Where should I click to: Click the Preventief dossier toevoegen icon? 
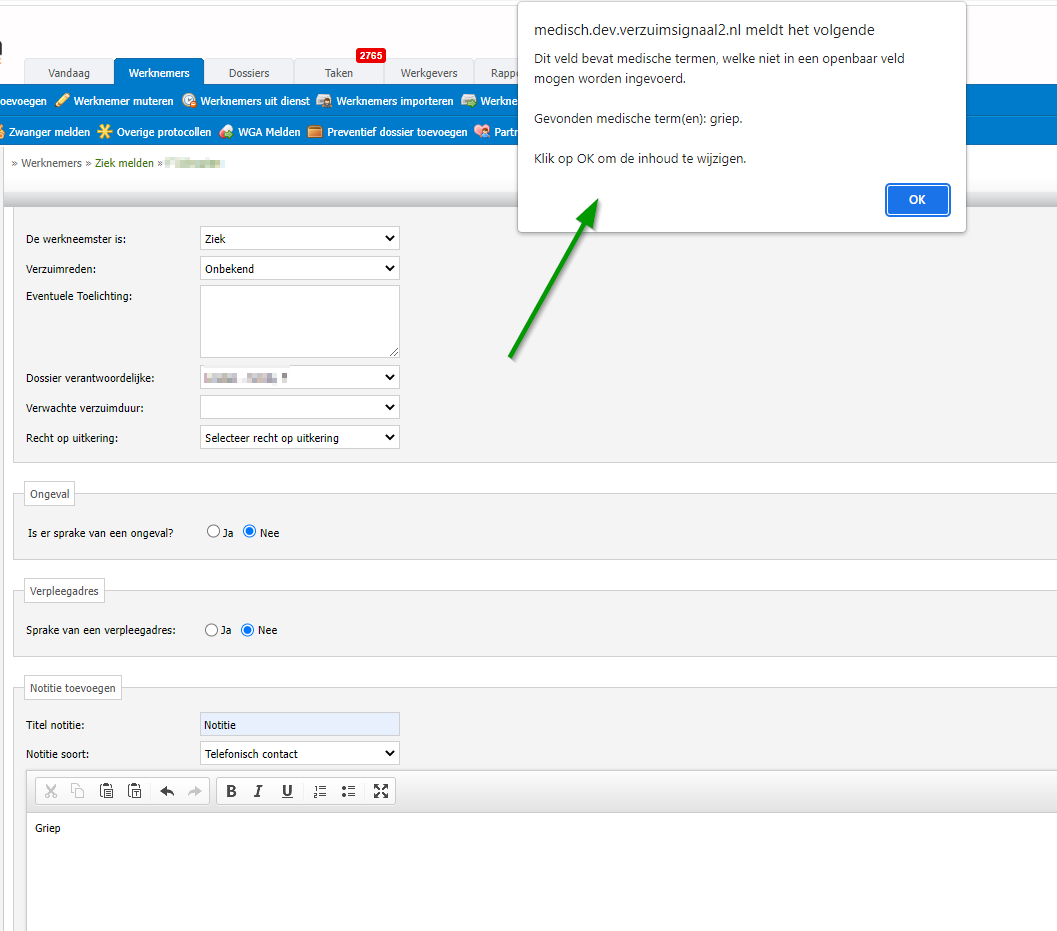click(x=315, y=131)
